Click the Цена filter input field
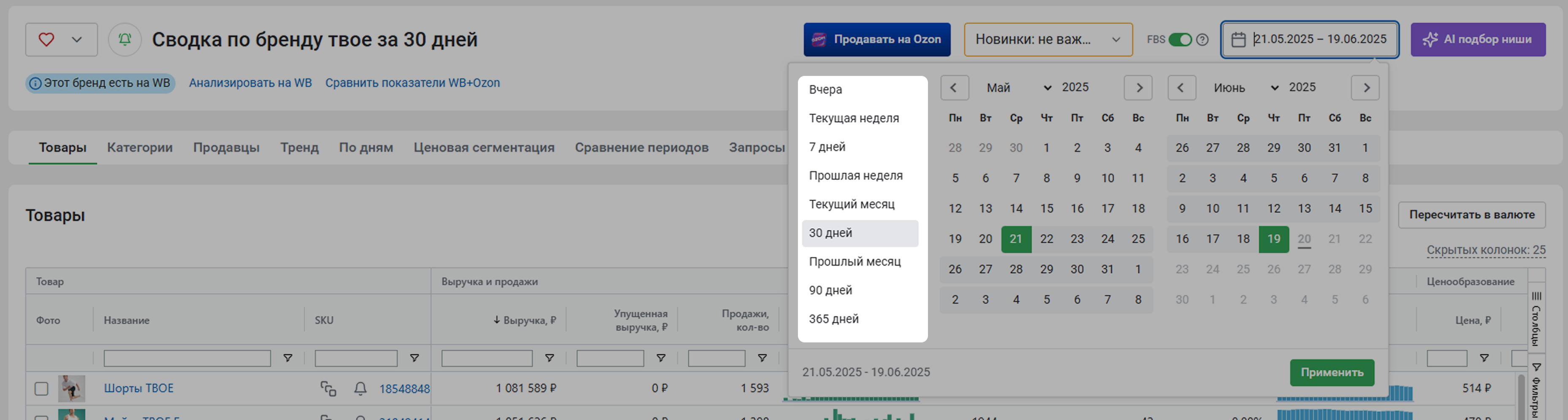This screenshot has width=1568, height=420. [x=1447, y=358]
